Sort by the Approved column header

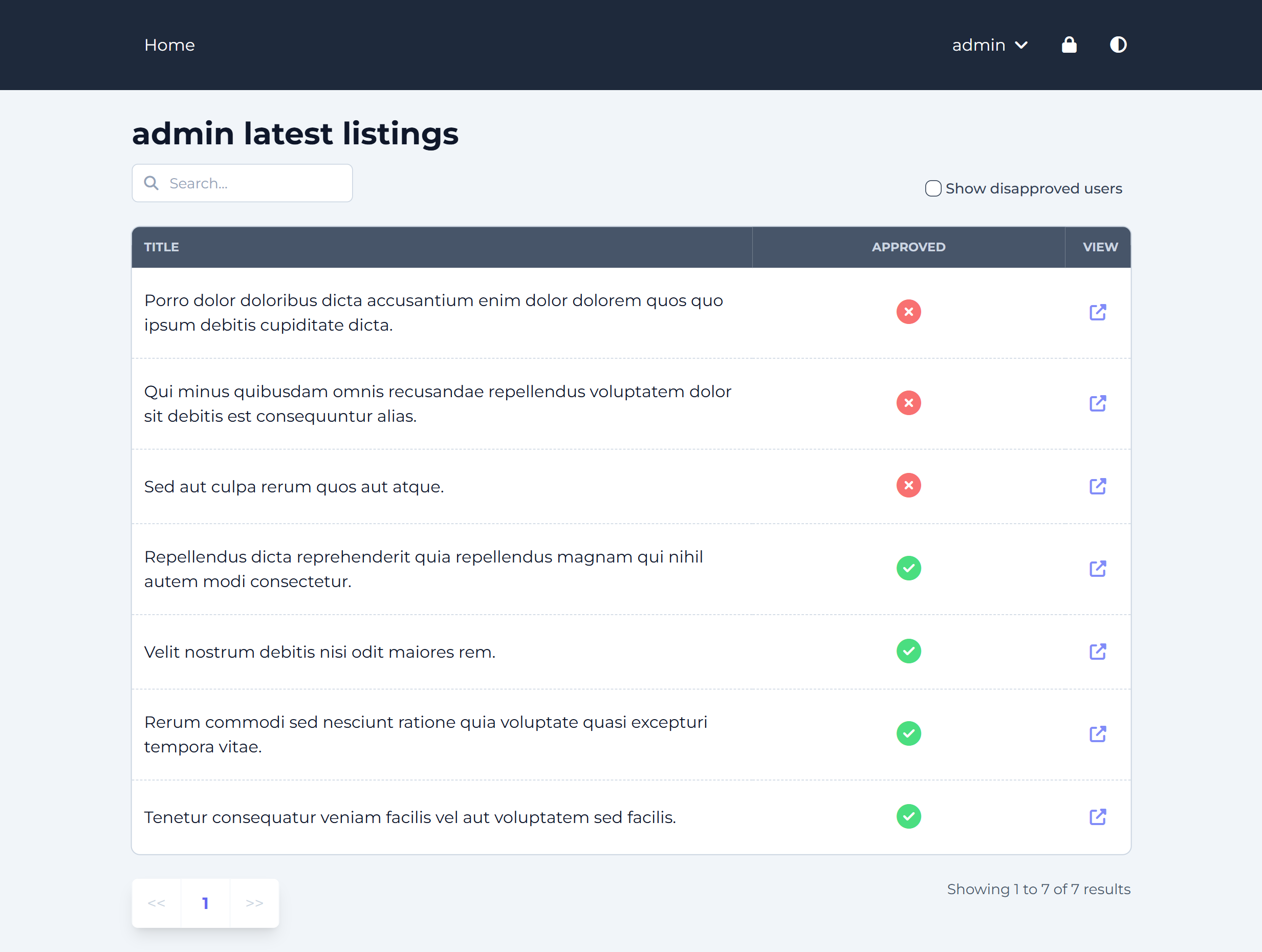[x=908, y=247]
